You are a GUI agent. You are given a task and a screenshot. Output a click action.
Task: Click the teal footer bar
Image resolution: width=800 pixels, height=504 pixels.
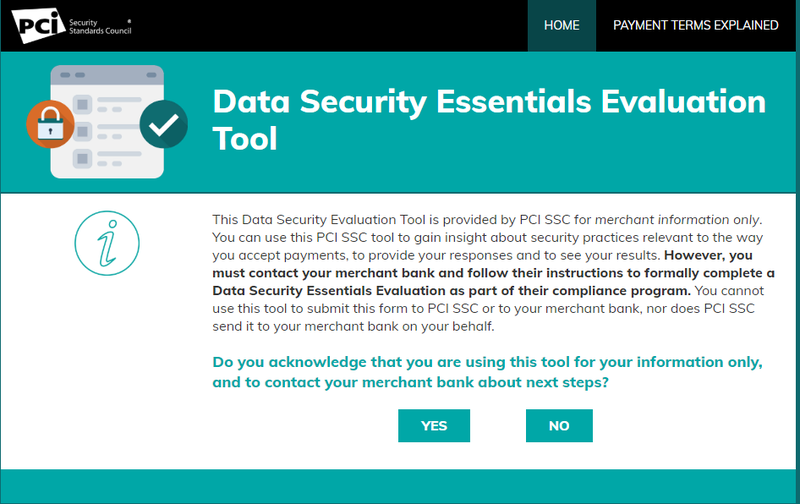(x=400, y=487)
